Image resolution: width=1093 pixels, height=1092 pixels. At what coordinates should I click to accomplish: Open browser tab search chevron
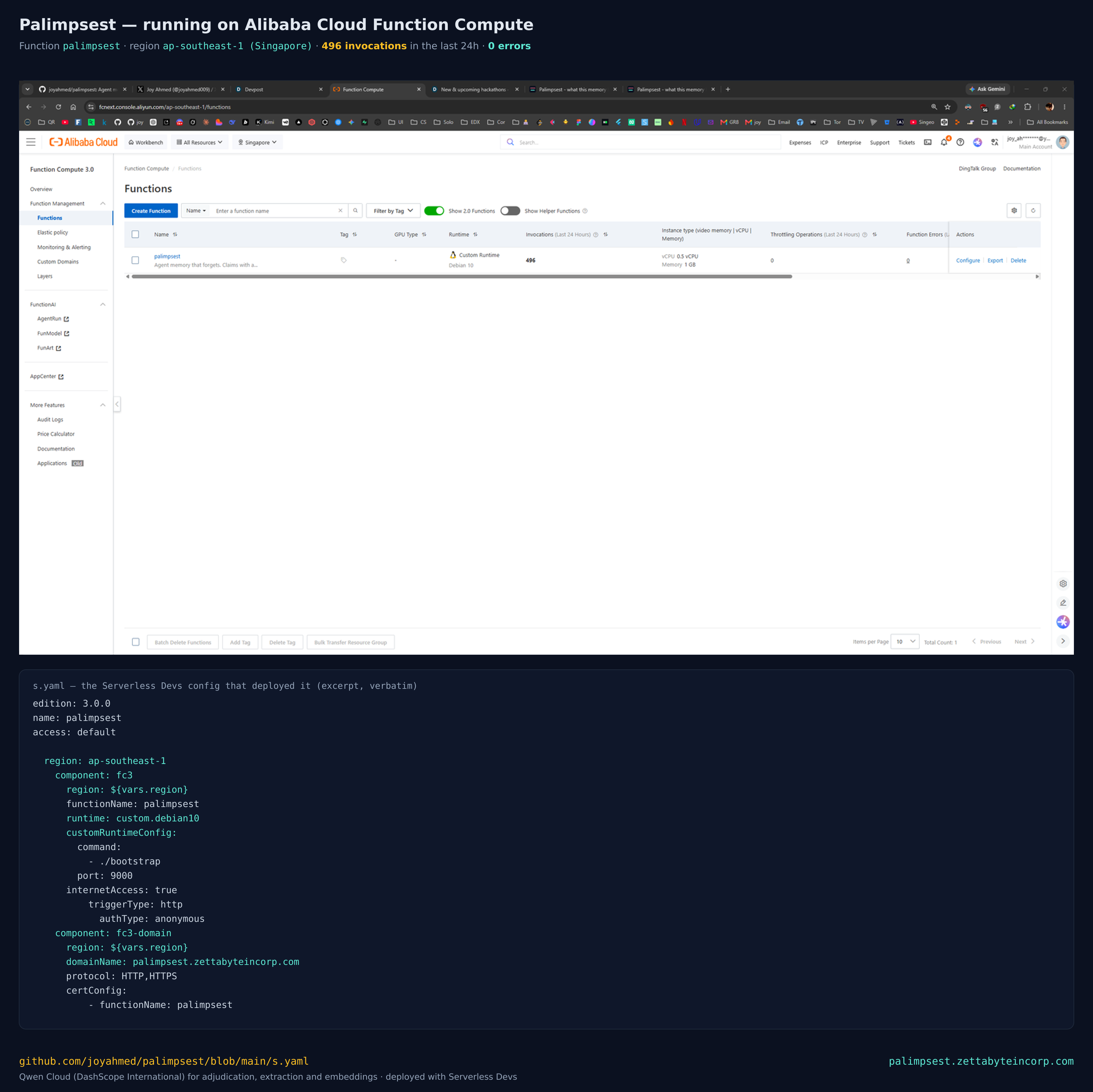(x=27, y=89)
